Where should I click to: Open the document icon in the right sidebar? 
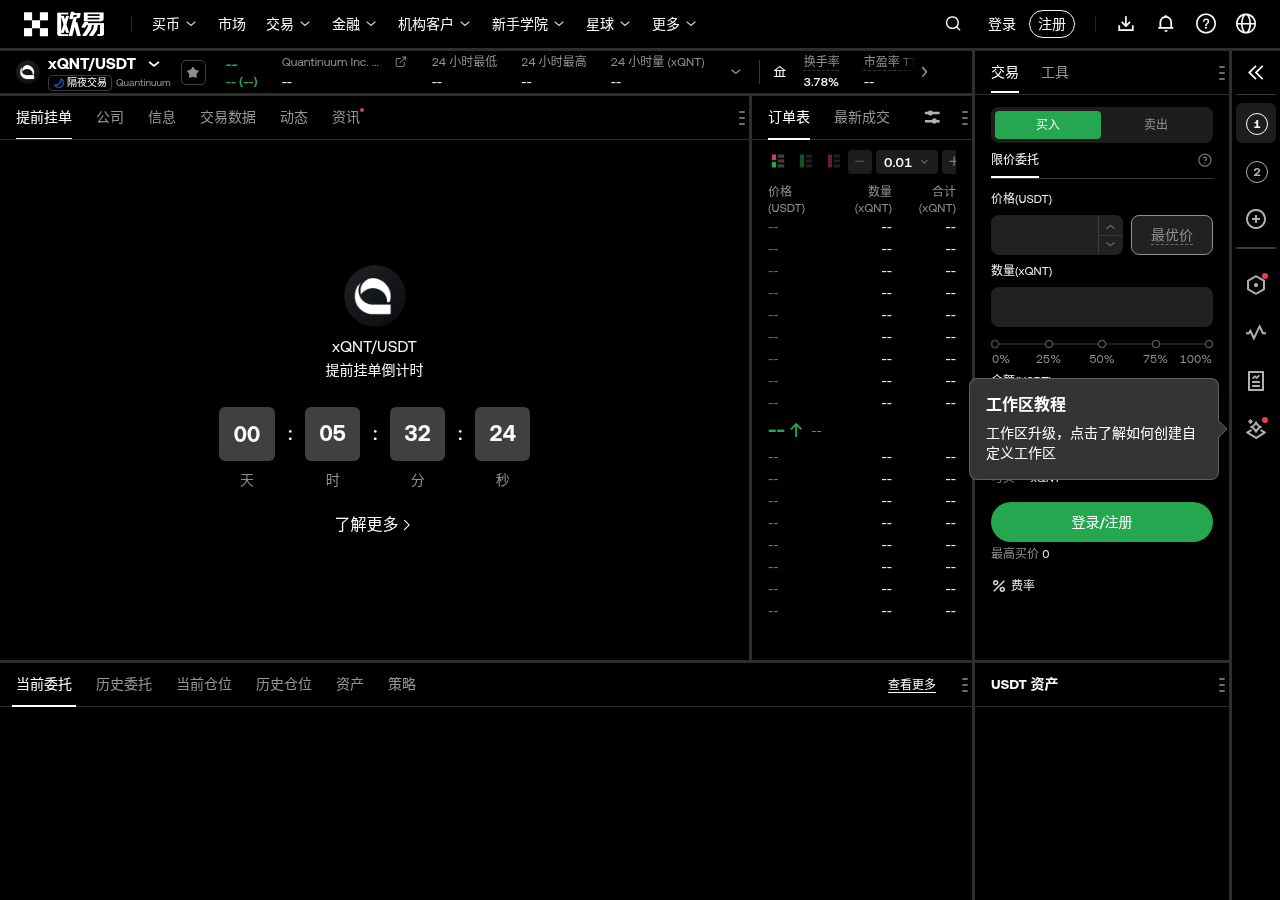[x=1256, y=381]
